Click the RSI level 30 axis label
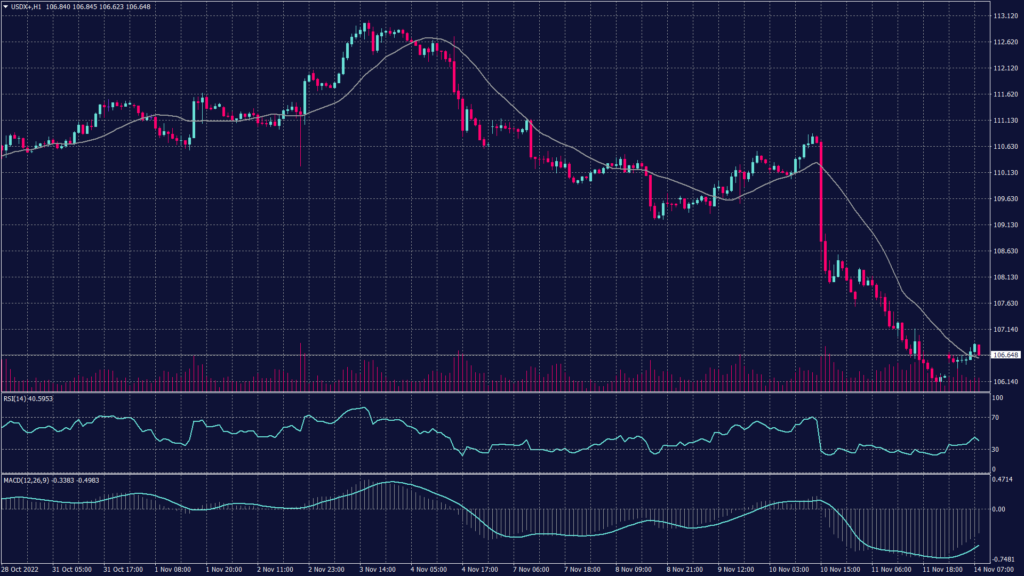 (x=996, y=449)
